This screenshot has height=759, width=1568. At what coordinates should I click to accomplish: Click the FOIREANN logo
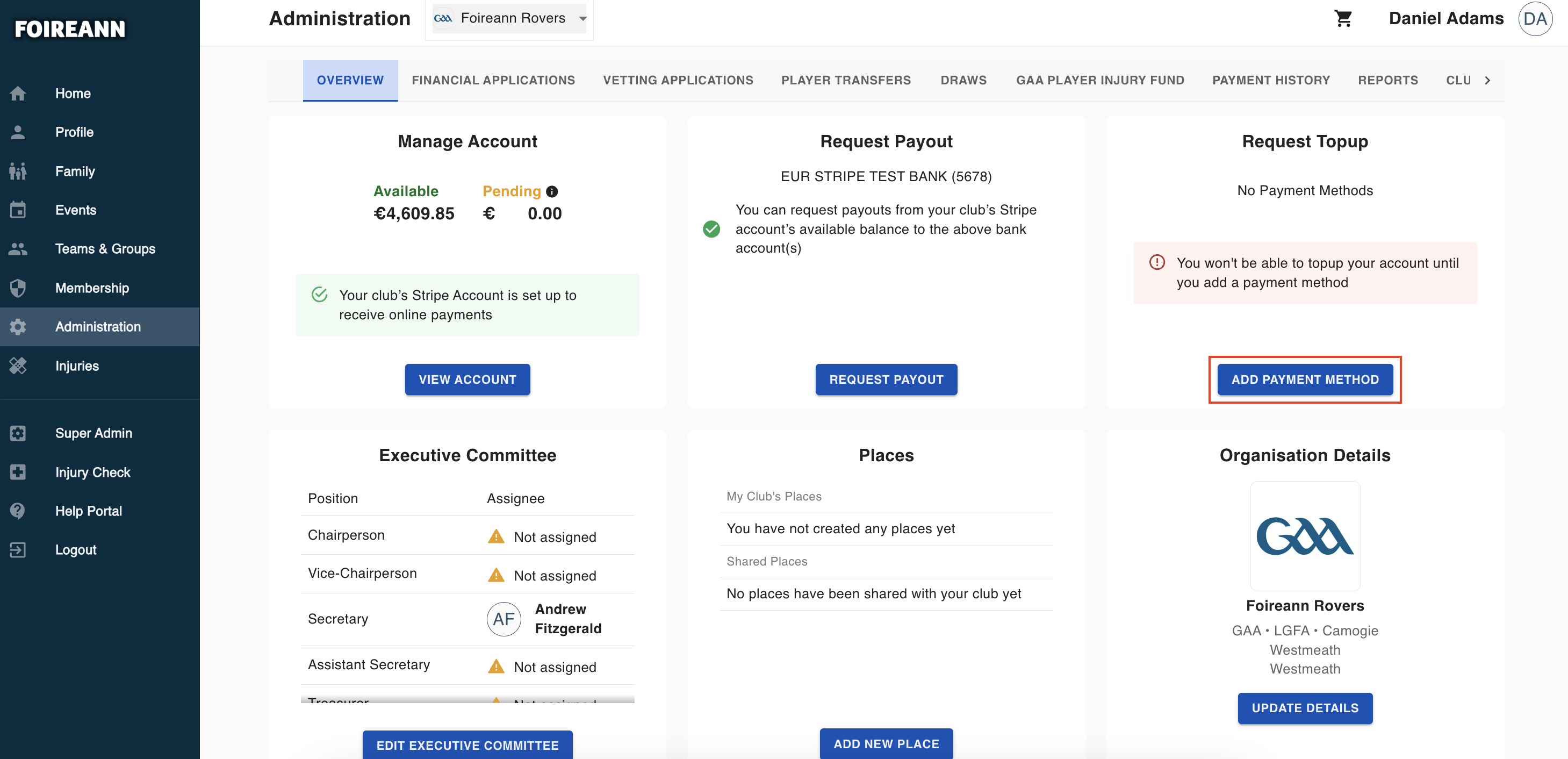click(x=70, y=28)
